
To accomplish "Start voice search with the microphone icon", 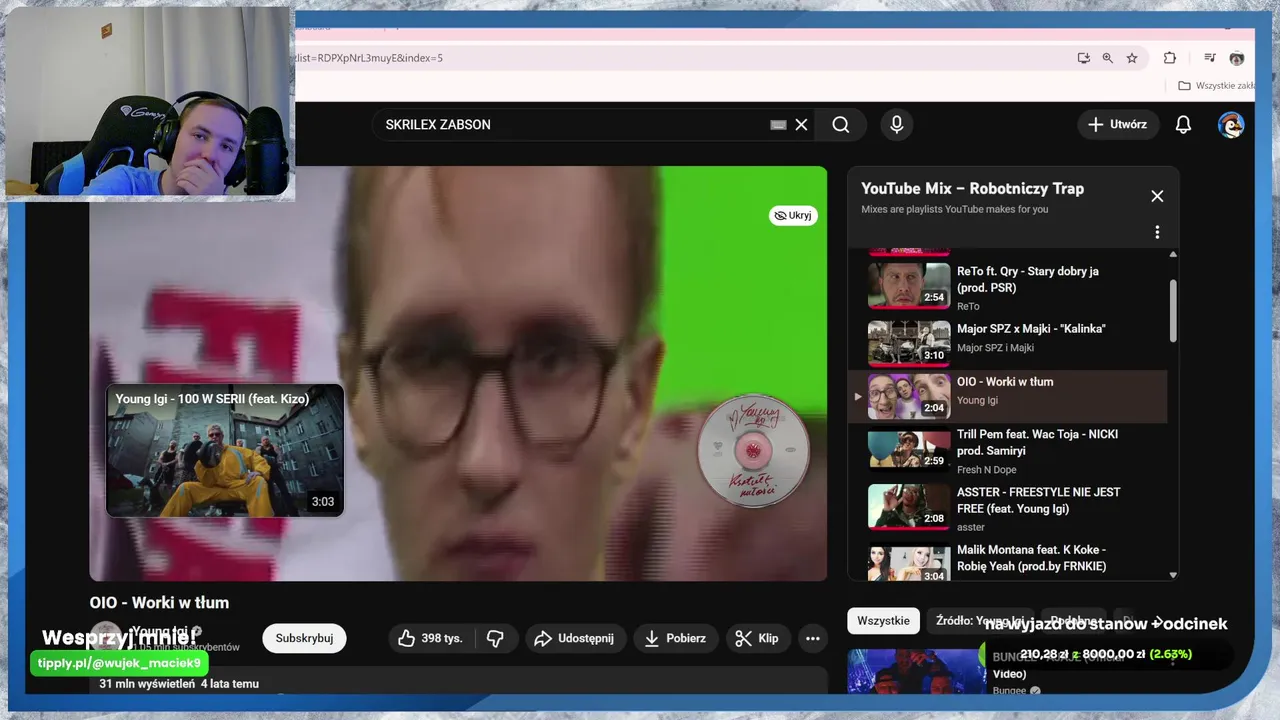I will click(897, 125).
